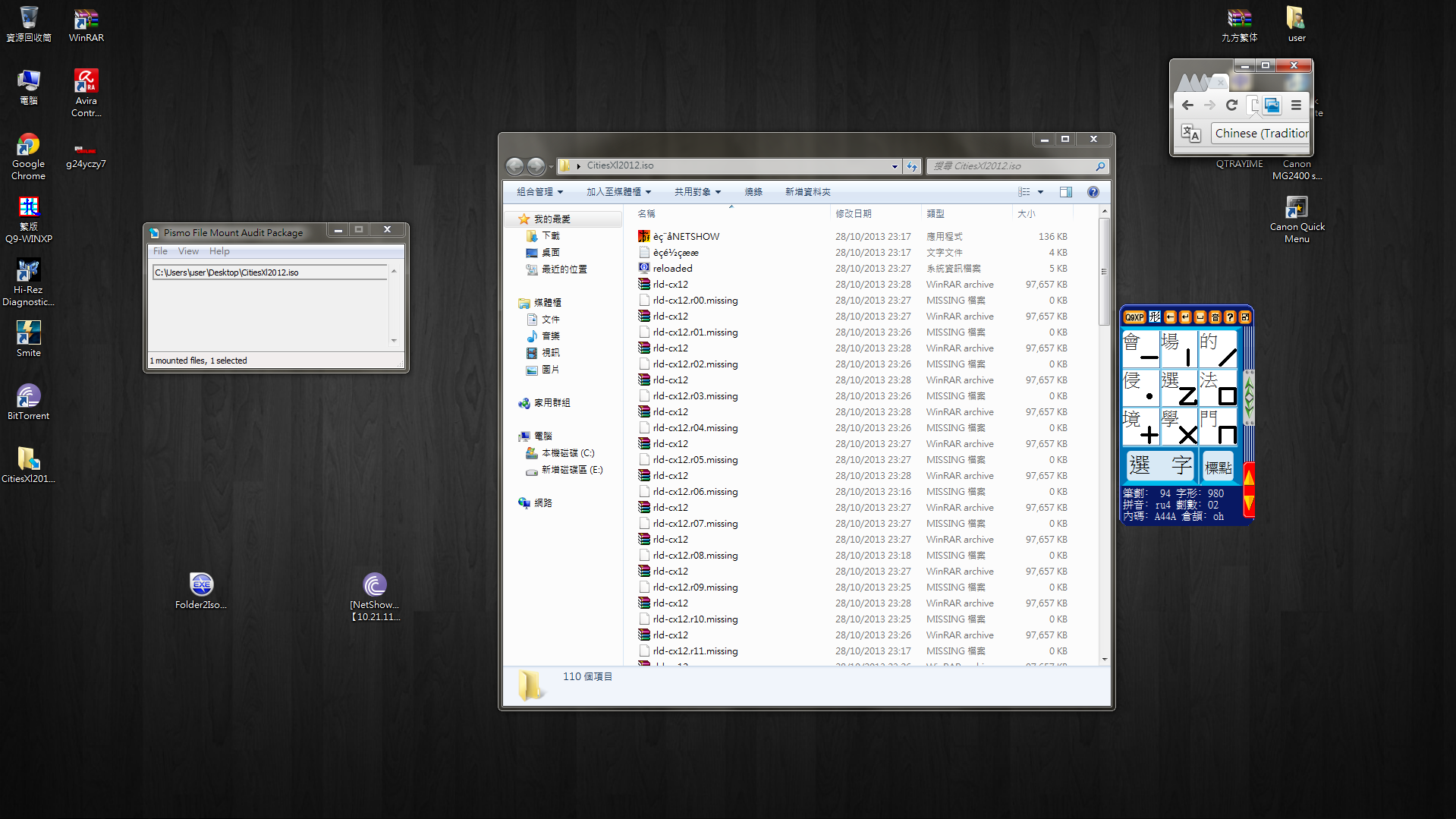Click the question mark help button in the Q9 panel
Viewport: 1456px width, 819px height.
coord(1230,317)
